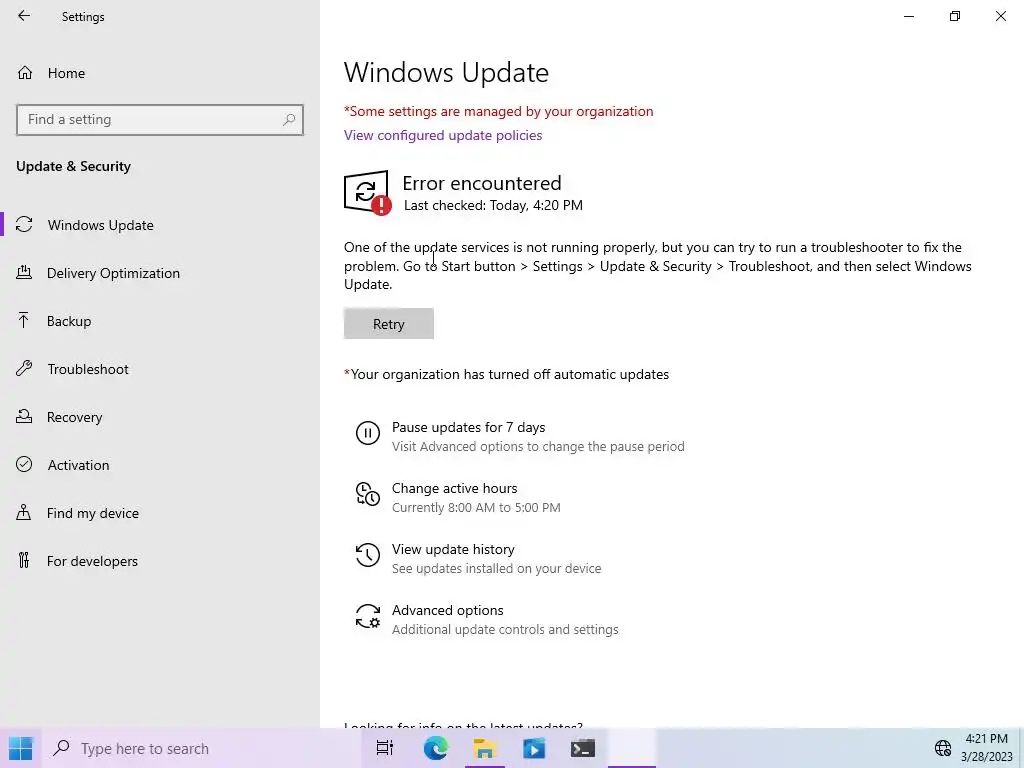Click the Update & Security heading
The image size is (1024, 768).
pyautogui.click(x=73, y=166)
